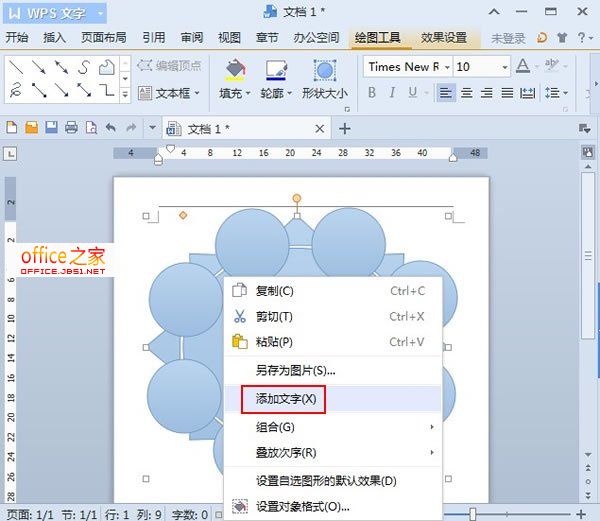Open line spacing options
The height and width of the screenshot is (521, 600).
pos(556,93)
